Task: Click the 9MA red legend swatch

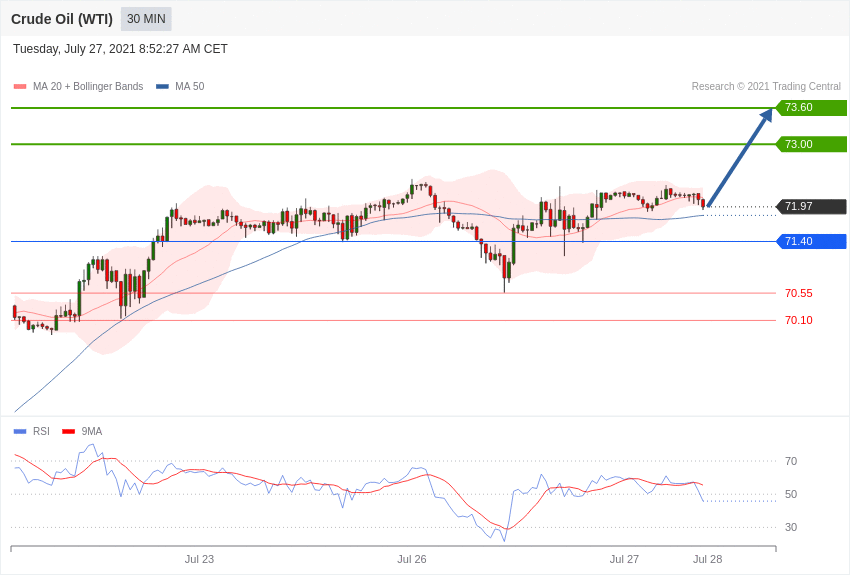Action: tap(68, 432)
